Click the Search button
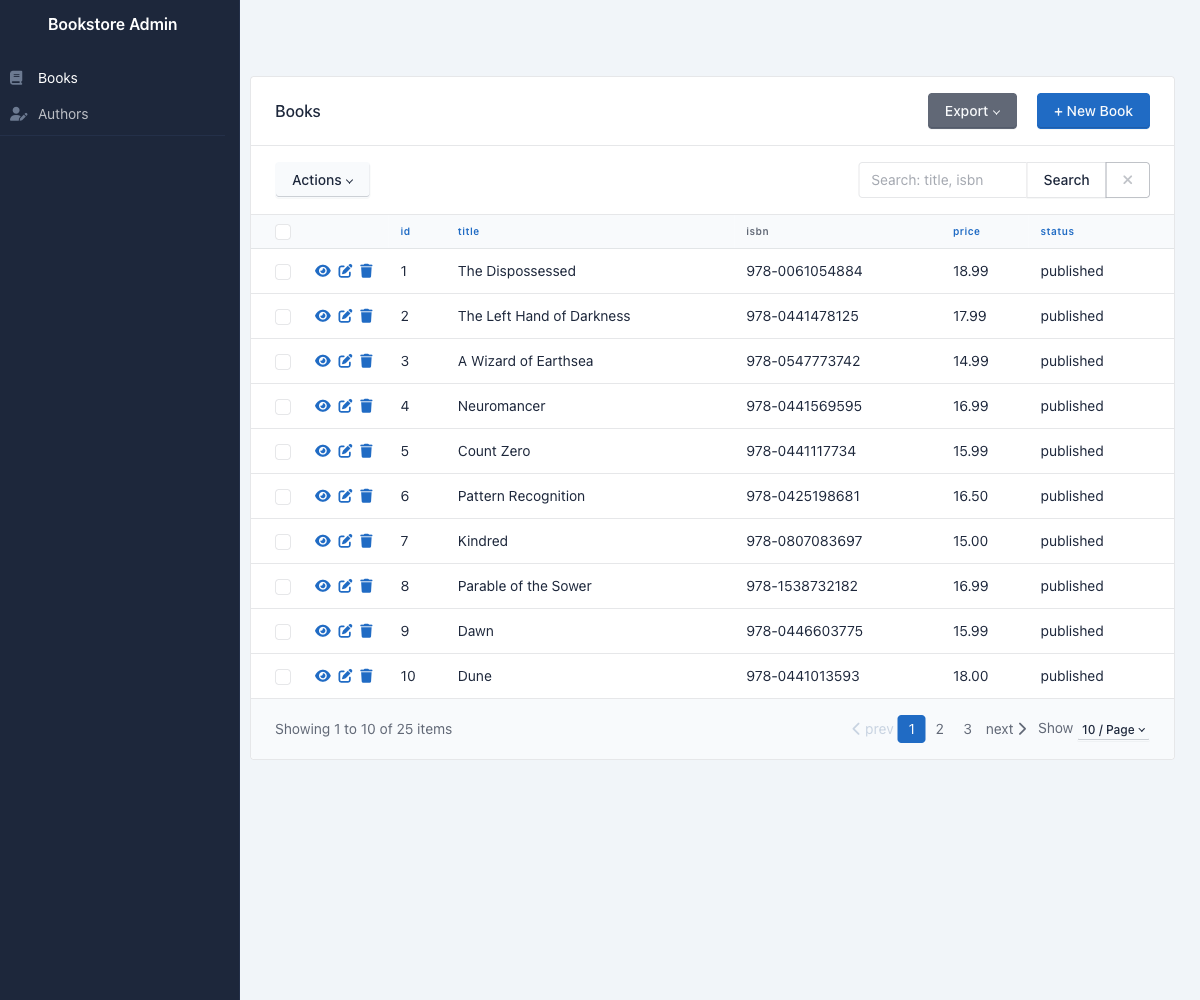 point(1066,180)
